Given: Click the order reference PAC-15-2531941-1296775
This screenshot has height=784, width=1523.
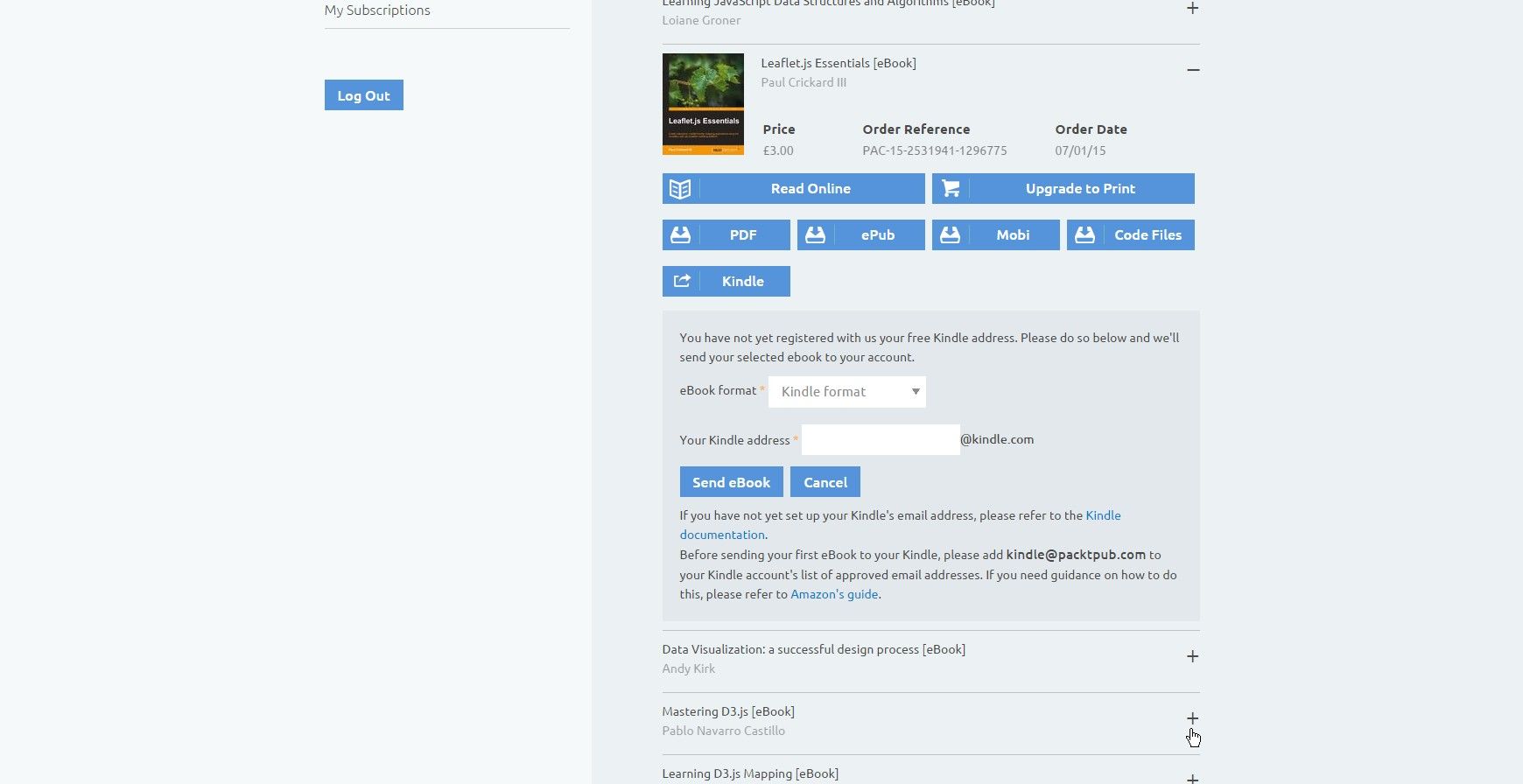Looking at the screenshot, I should pos(934,150).
